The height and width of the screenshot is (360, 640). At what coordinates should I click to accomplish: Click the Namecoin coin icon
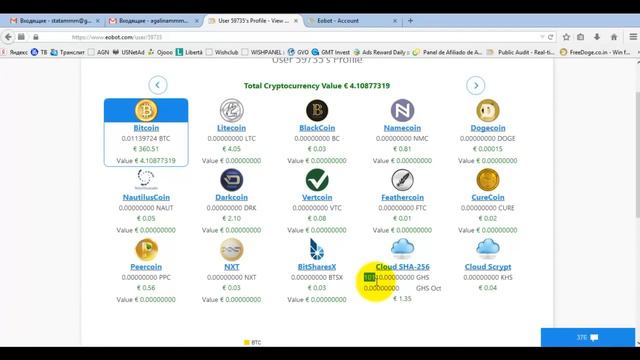402,110
